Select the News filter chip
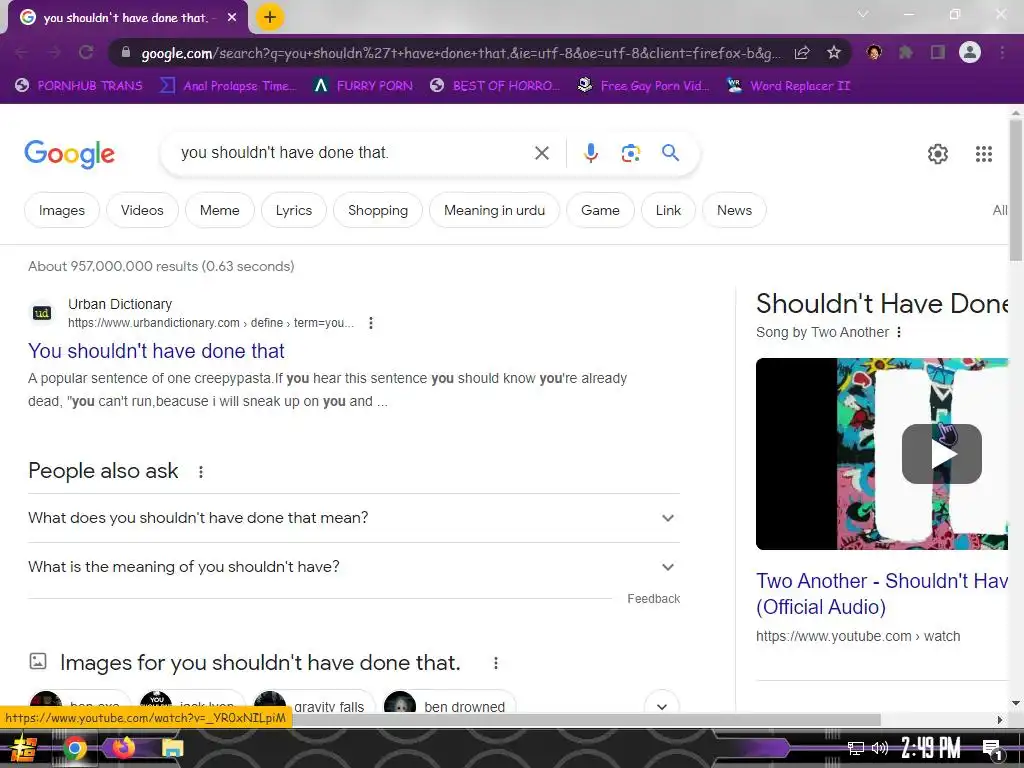1024x768 pixels. (734, 210)
